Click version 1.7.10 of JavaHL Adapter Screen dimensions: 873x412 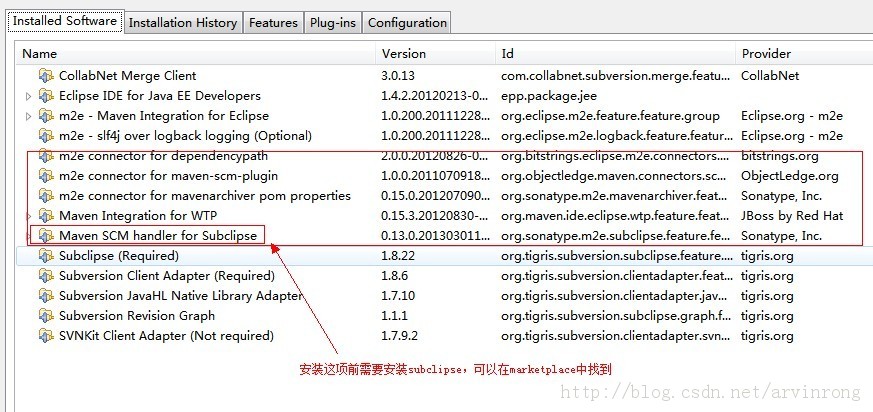398,296
